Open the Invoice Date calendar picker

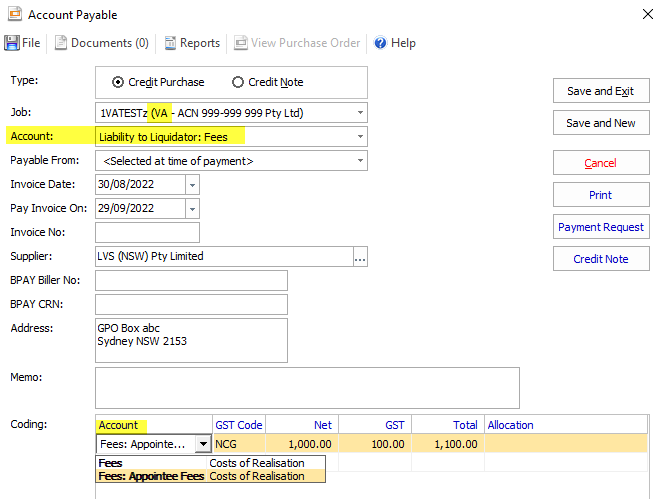click(x=192, y=185)
